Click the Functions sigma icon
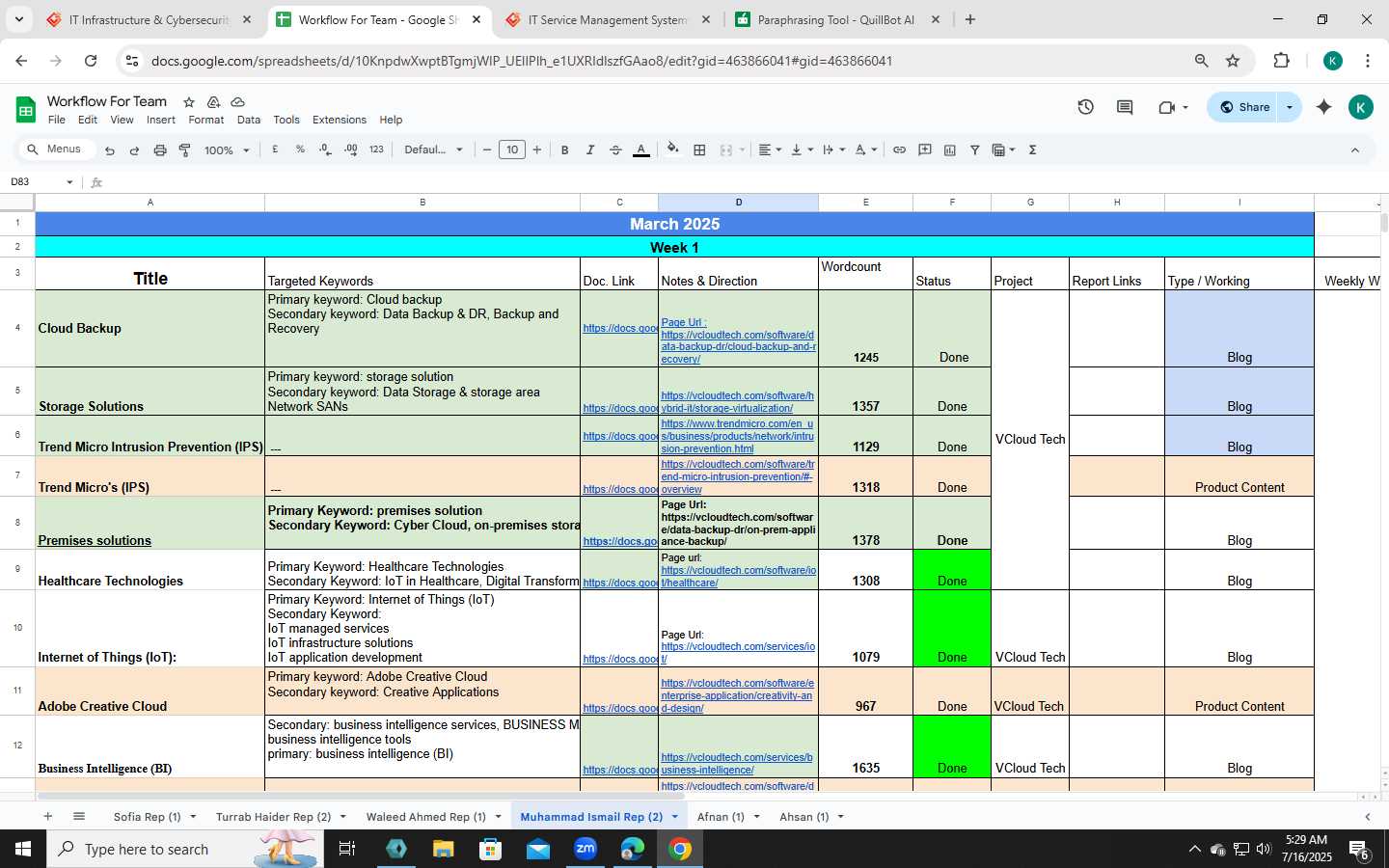Image resolution: width=1389 pixels, height=868 pixels. click(1033, 149)
